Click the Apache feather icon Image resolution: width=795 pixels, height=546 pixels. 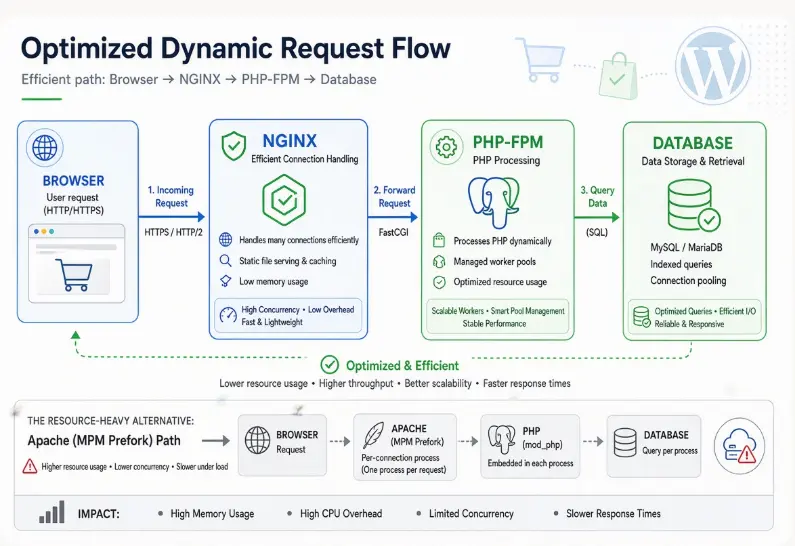click(x=374, y=435)
